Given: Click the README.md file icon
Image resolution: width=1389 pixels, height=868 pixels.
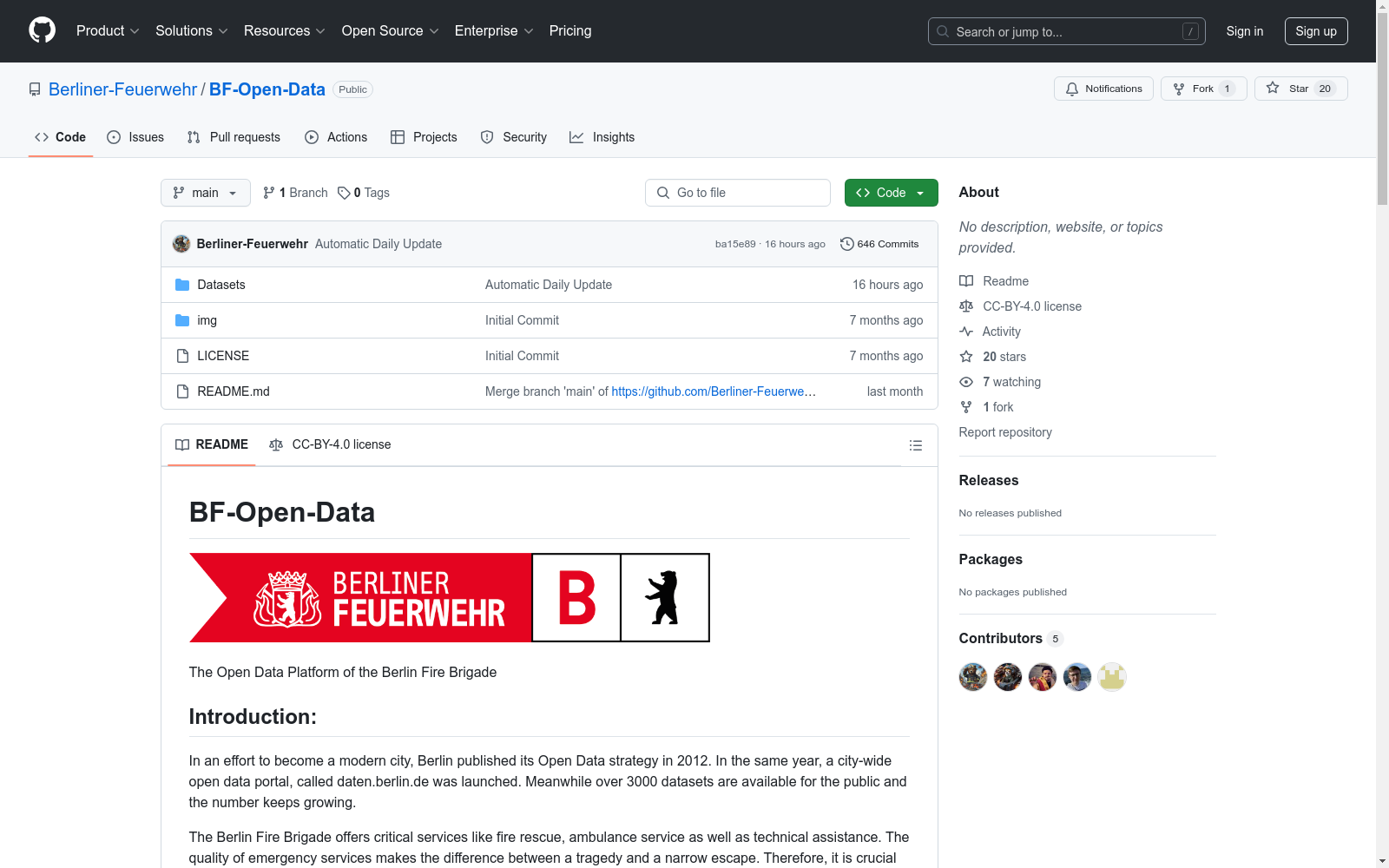Looking at the screenshot, I should coord(182,391).
